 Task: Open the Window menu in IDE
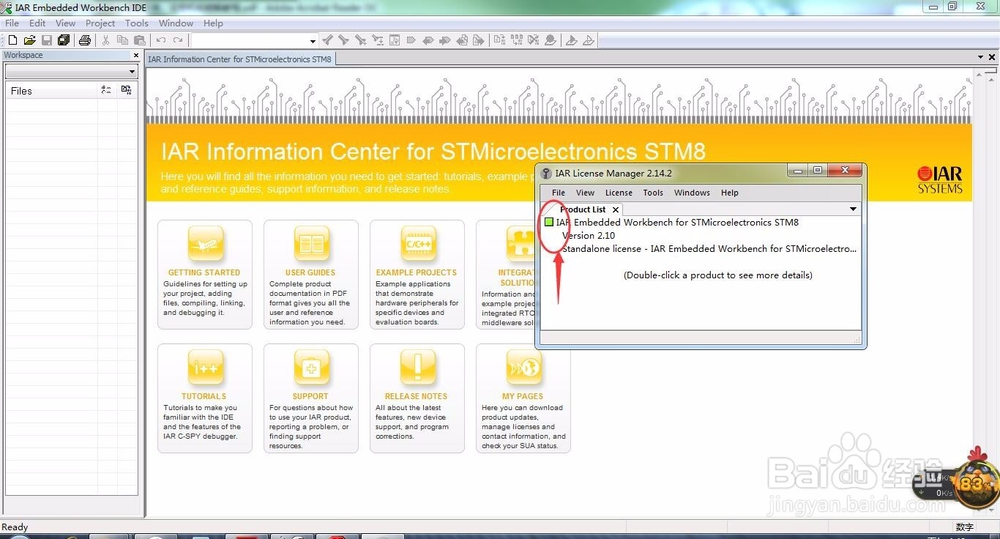pyautogui.click(x=175, y=23)
